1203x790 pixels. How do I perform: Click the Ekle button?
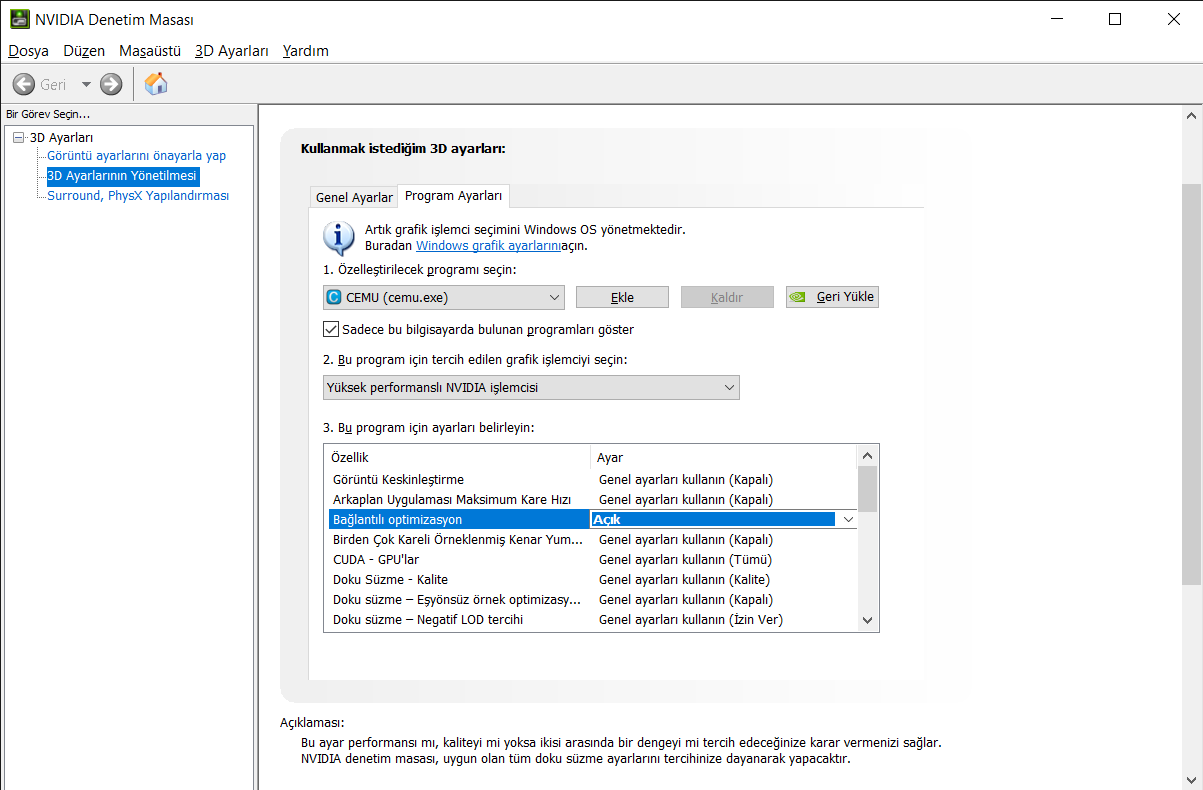pos(622,297)
